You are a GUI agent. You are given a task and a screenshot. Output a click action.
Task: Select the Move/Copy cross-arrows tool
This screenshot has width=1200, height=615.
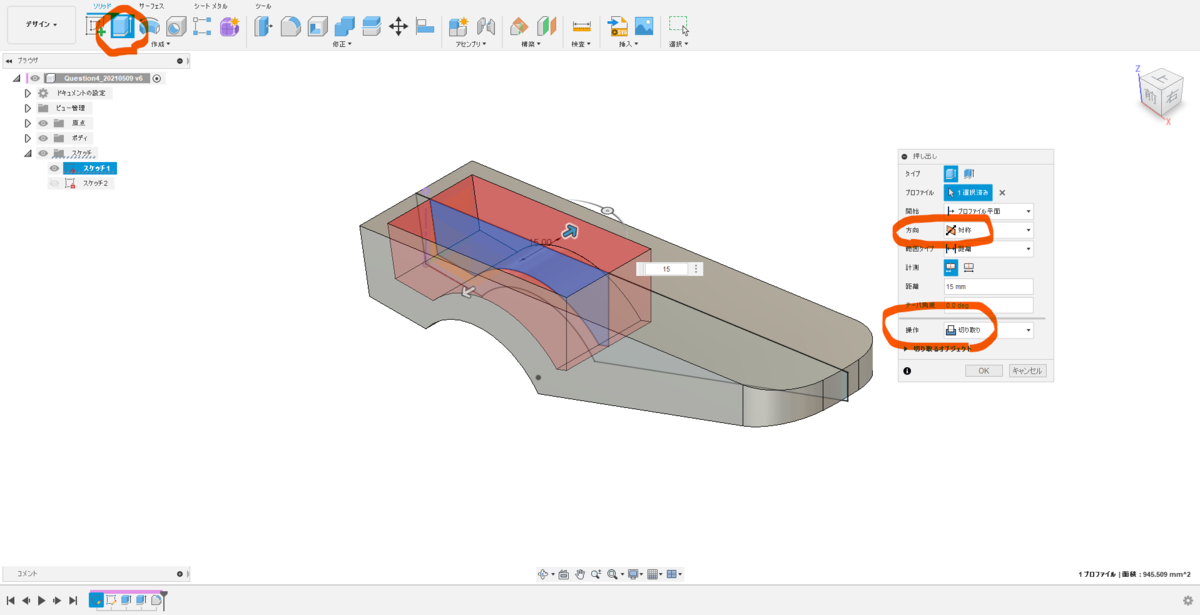coord(398,27)
